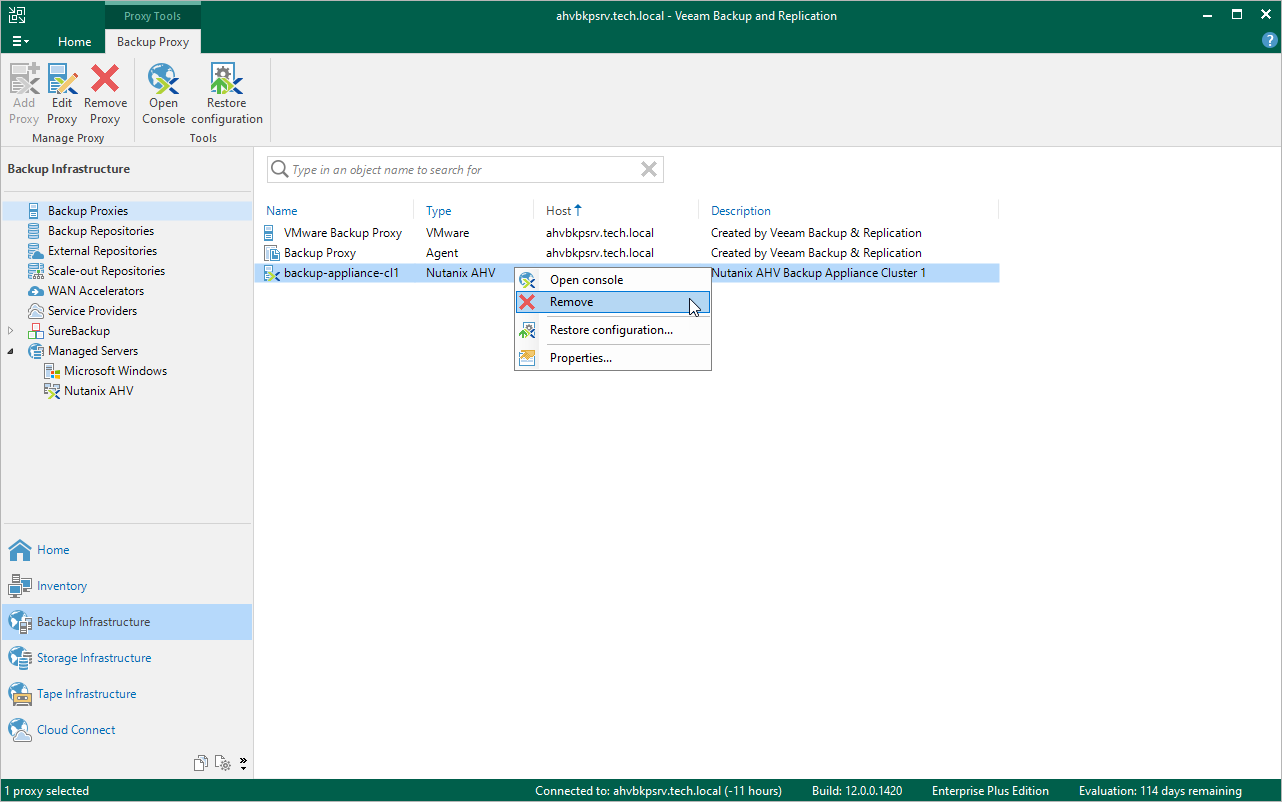The image size is (1282, 802).
Task: Sort the list by the Host column
Action: point(564,211)
